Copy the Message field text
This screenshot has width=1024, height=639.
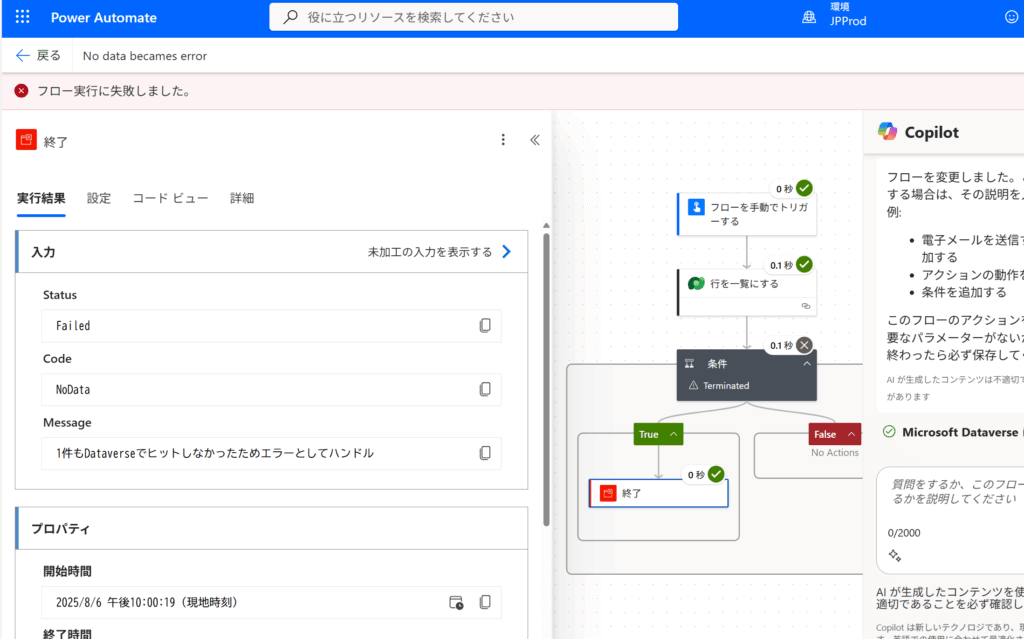485,453
